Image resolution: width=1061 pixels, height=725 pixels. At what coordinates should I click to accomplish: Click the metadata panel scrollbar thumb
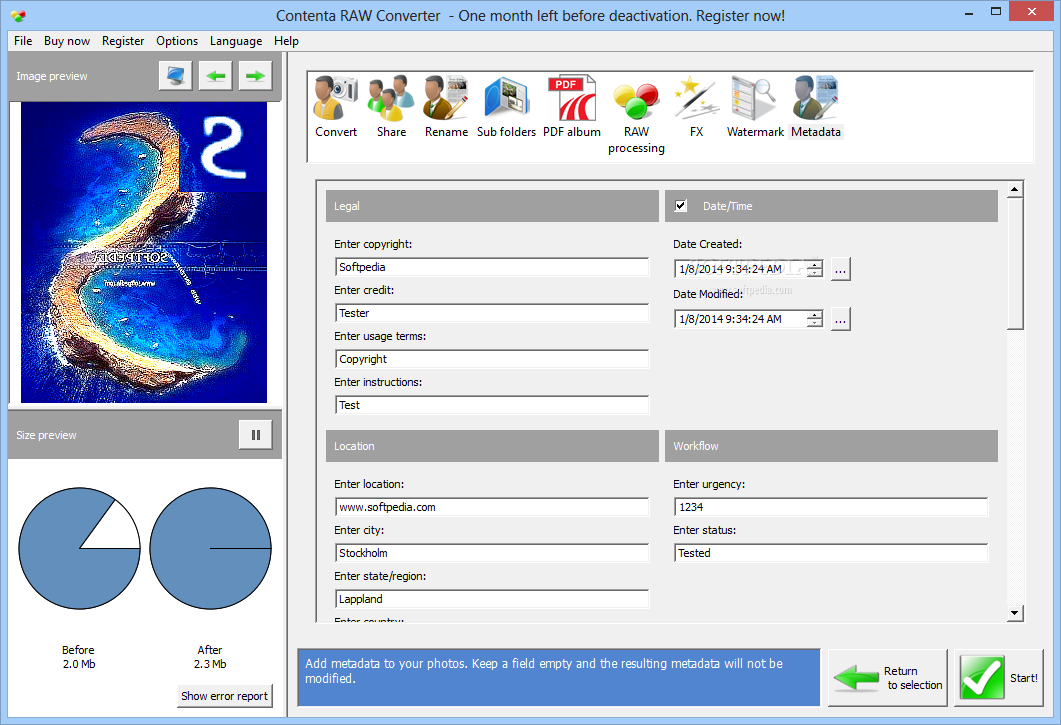1014,263
